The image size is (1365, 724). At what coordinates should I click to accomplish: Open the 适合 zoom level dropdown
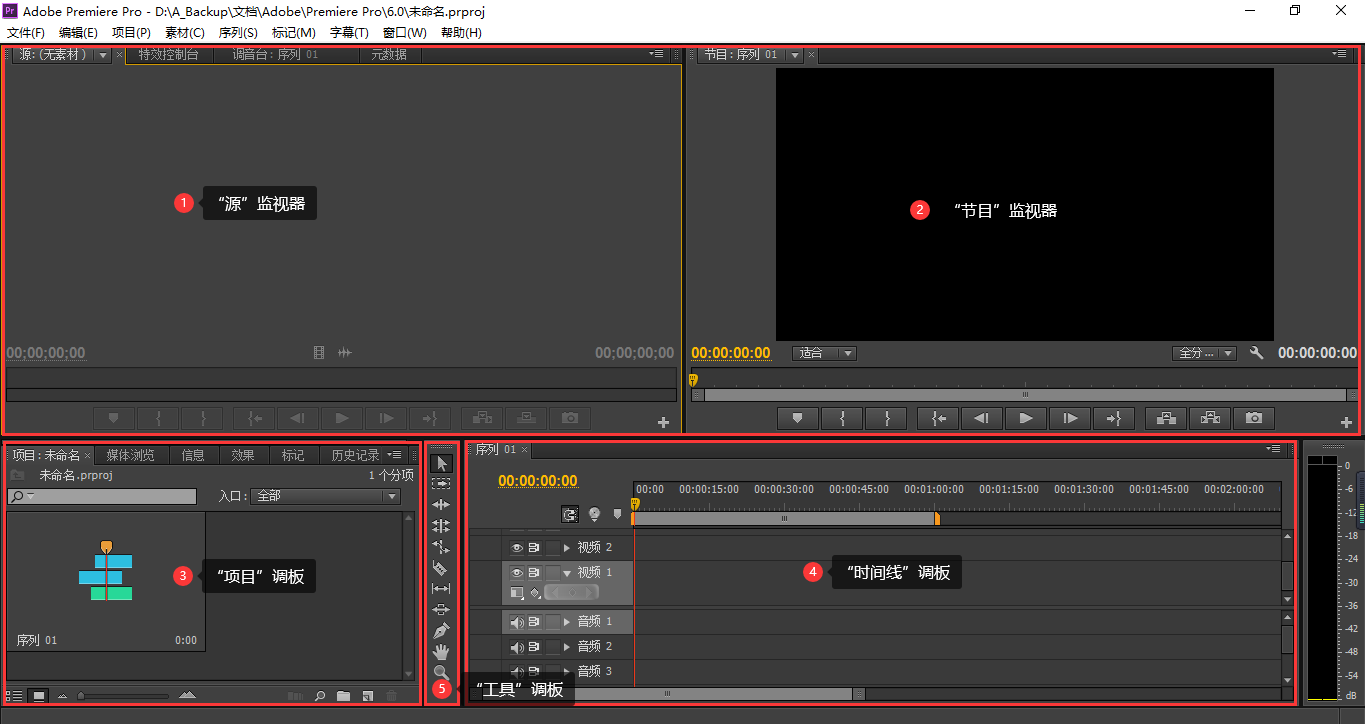click(x=824, y=353)
